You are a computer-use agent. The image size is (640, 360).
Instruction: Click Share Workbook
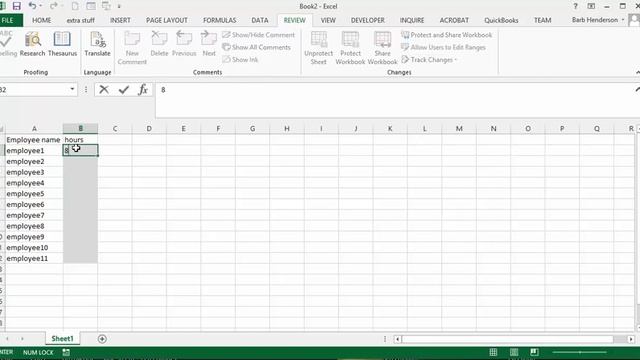[x=382, y=48]
